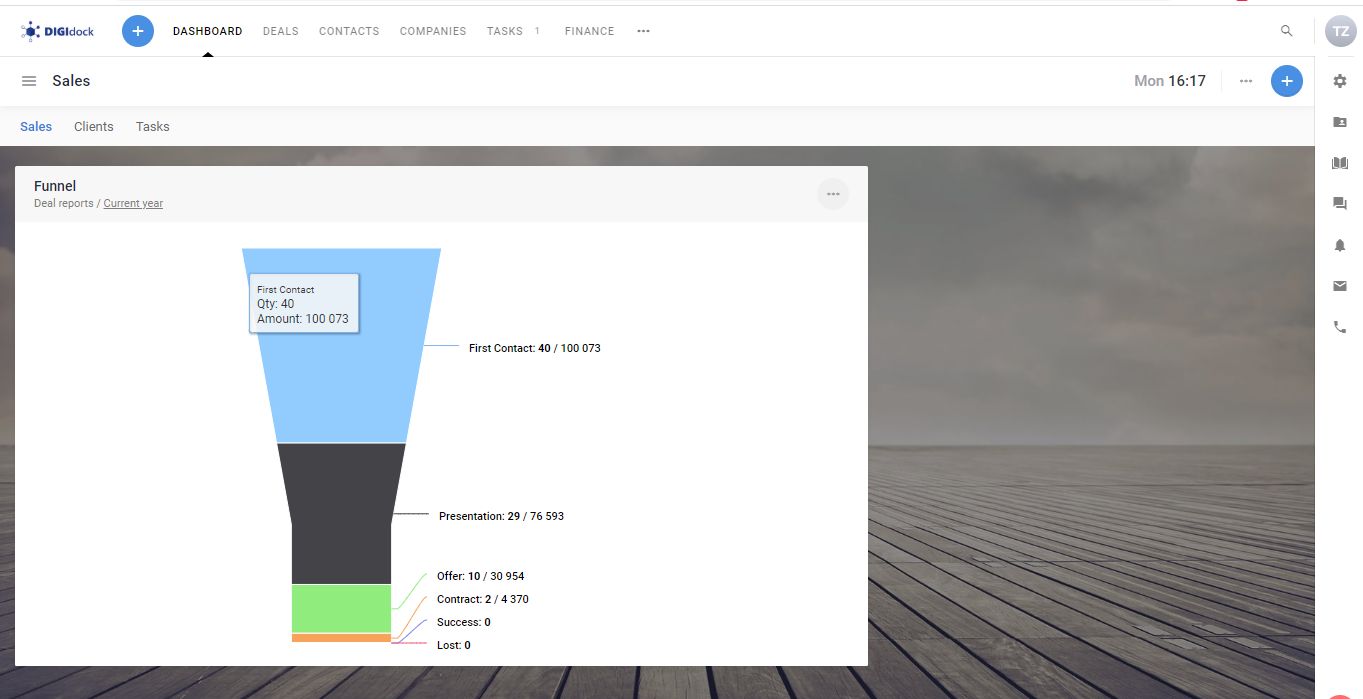Navigate to the FINANCE section

click(589, 31)
